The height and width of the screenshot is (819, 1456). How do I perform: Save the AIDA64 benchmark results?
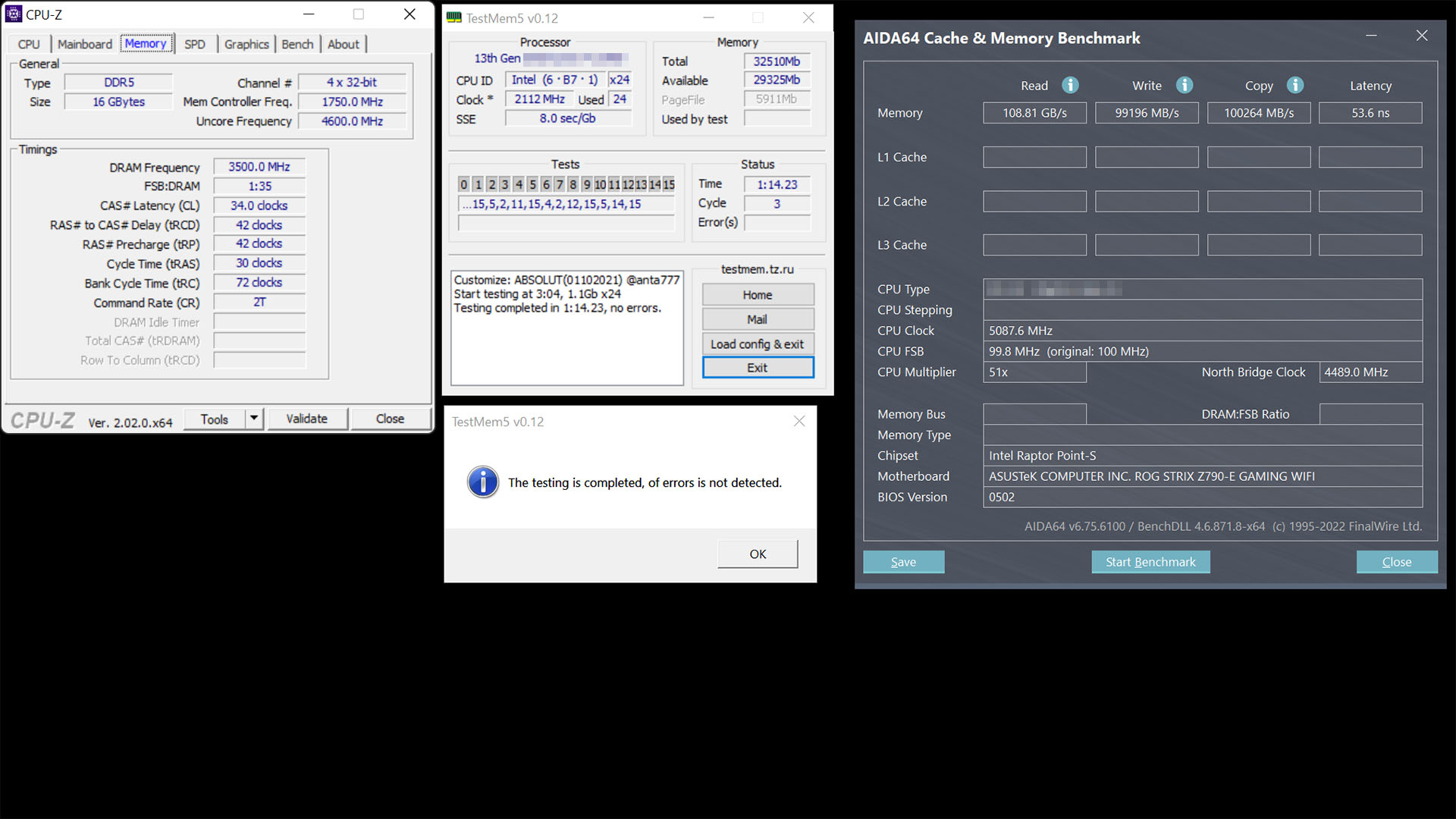point(903,562)
